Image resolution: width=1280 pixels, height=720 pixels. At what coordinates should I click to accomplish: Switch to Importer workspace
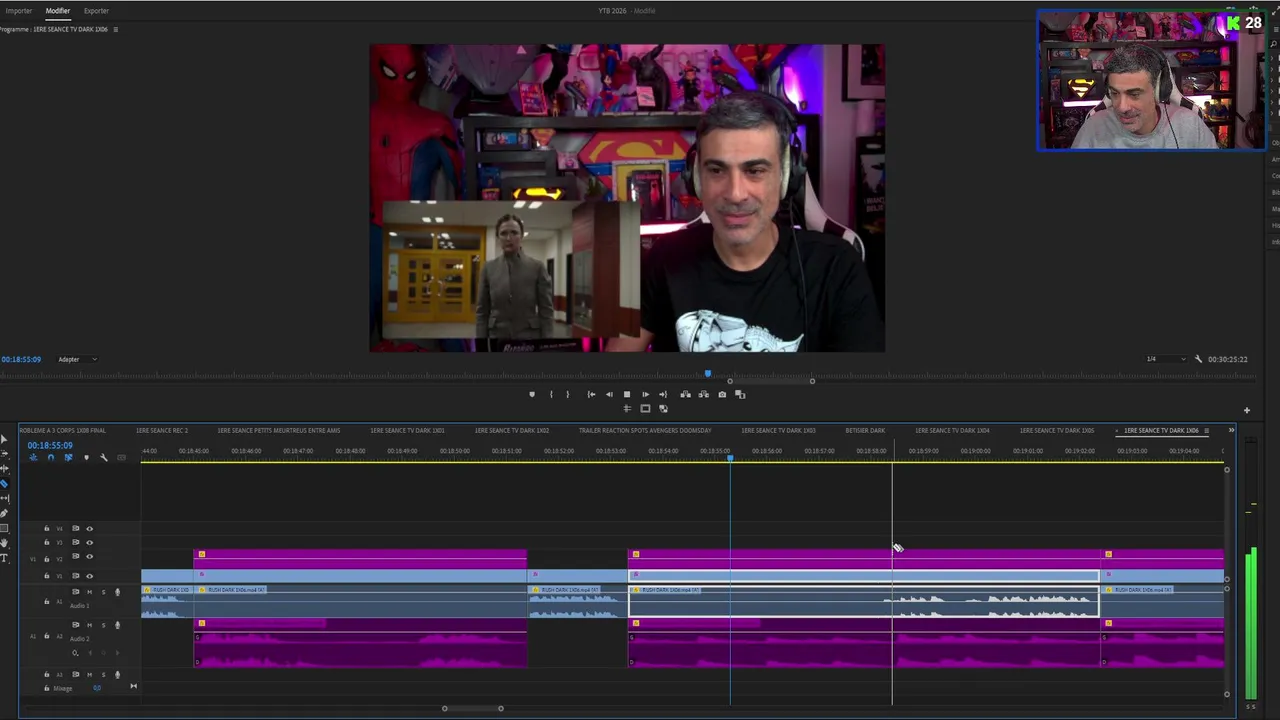pyautogui.click(x=19, y=10)
